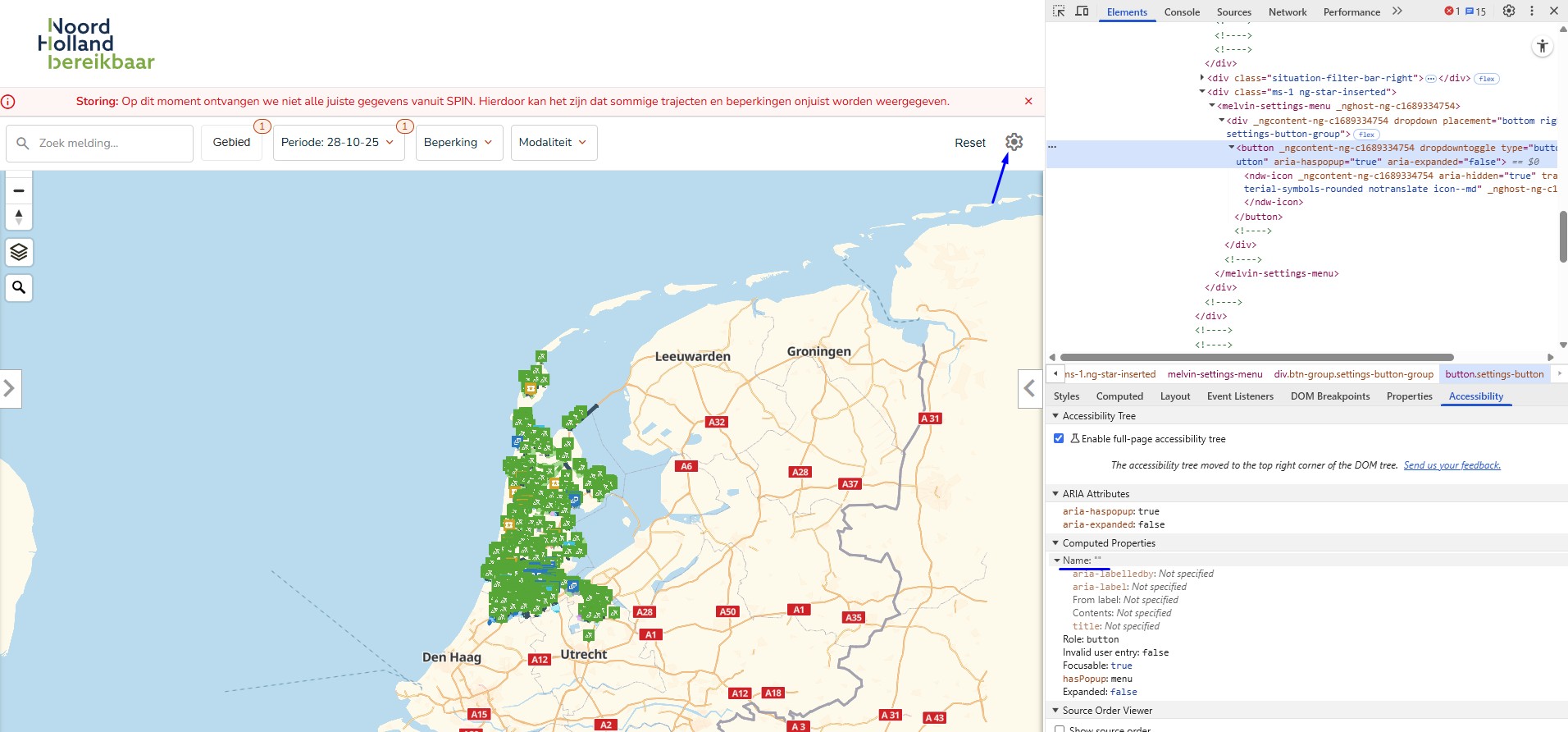Click the DevTools inspect element icon
The height and width of the screenshot is (732, 1568).
click(1059, 11)
